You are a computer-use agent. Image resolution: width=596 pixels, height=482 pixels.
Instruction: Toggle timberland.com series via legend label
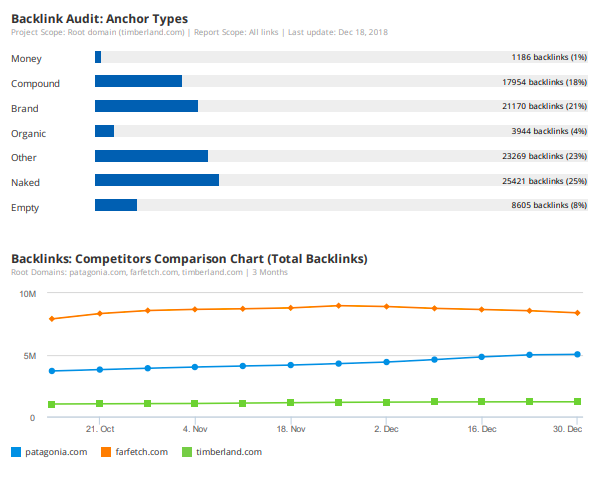click(x=229, y=452)
